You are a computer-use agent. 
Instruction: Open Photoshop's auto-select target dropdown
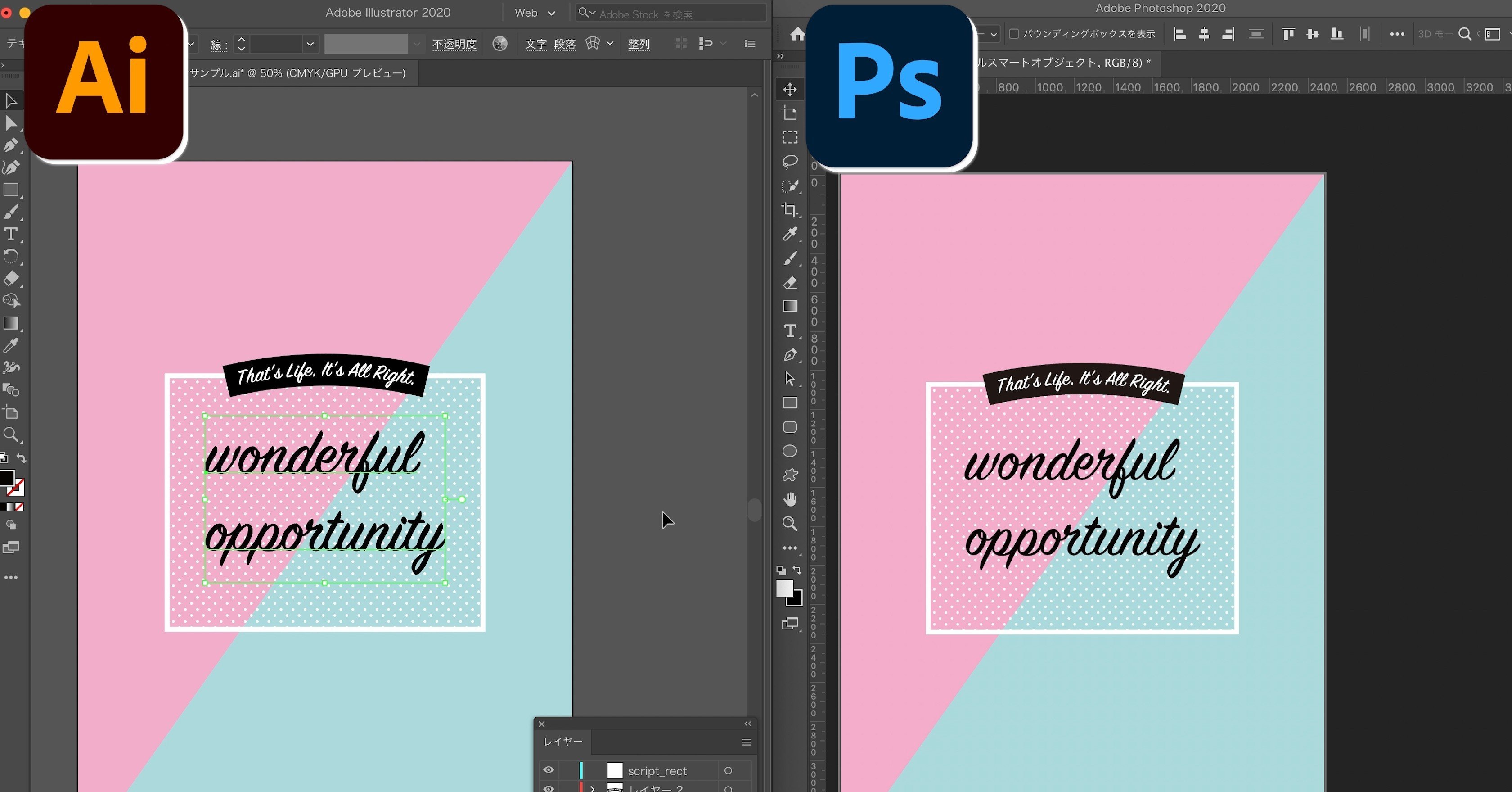(993, 34)
